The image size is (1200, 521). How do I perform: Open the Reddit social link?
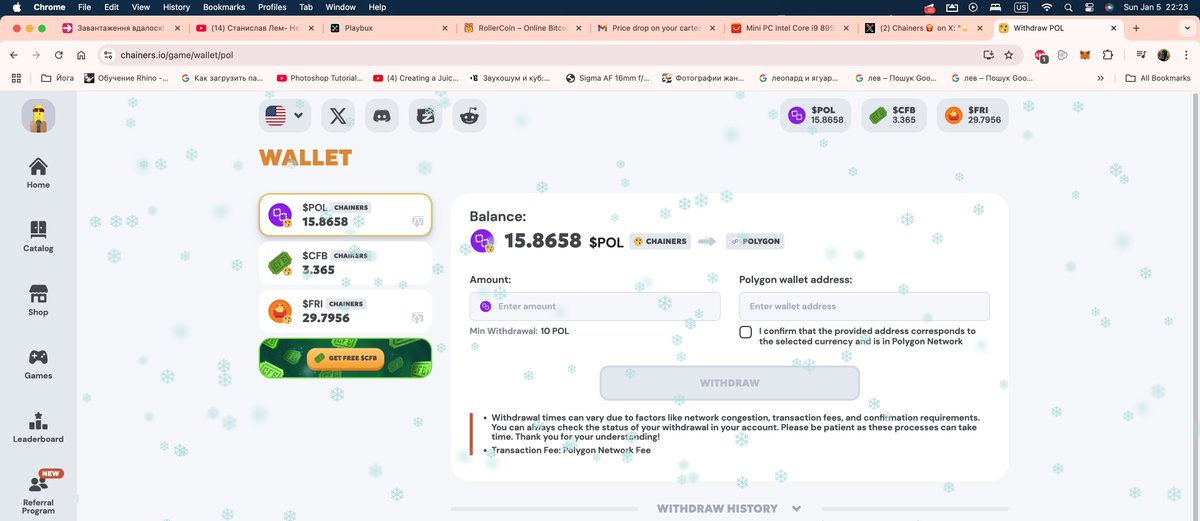(x=469, y=116)
